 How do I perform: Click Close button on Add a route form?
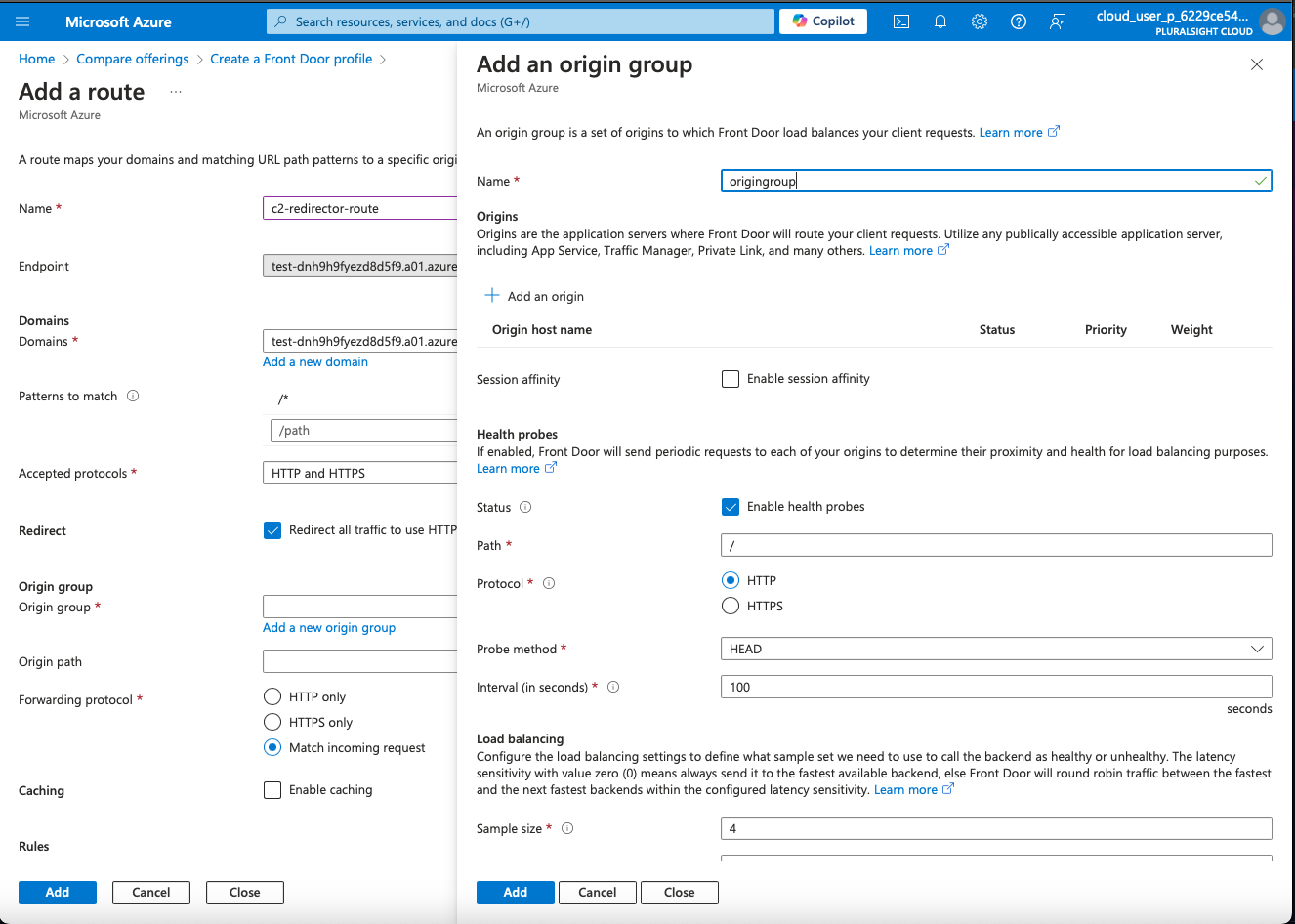245,892
